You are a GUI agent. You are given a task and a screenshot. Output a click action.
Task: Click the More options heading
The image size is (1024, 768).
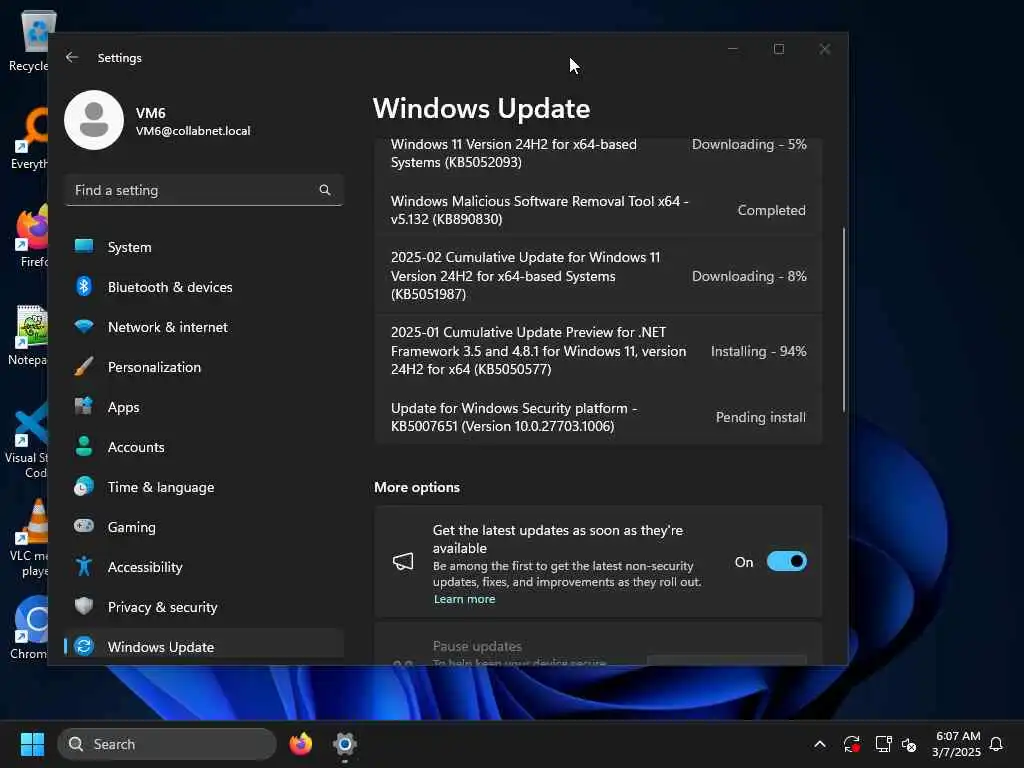pyautogui.click(x=417, y=487)
